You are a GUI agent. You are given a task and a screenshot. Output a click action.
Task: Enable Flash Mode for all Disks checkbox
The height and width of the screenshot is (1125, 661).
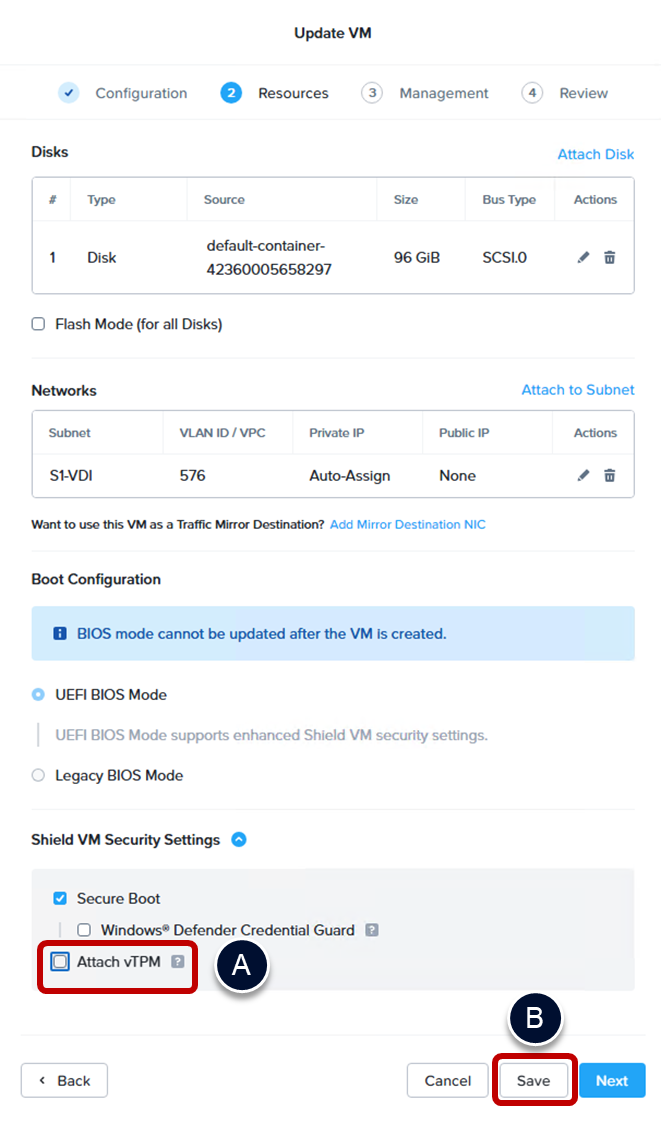pos(39,324)
